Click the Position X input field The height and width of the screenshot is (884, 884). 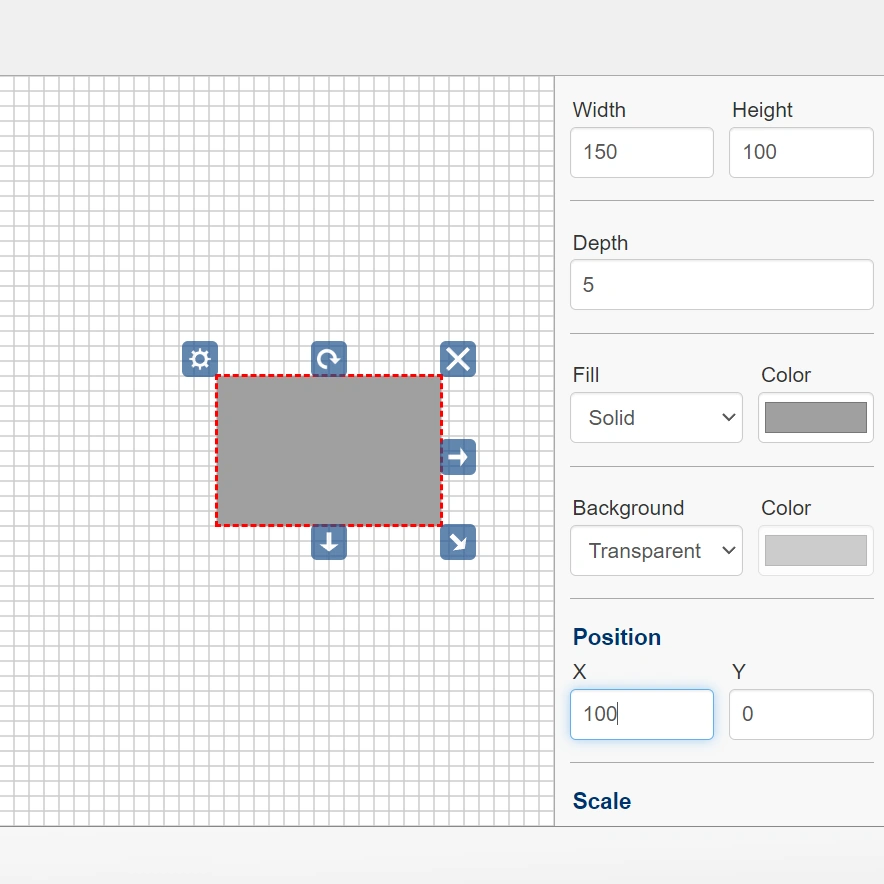641,715
